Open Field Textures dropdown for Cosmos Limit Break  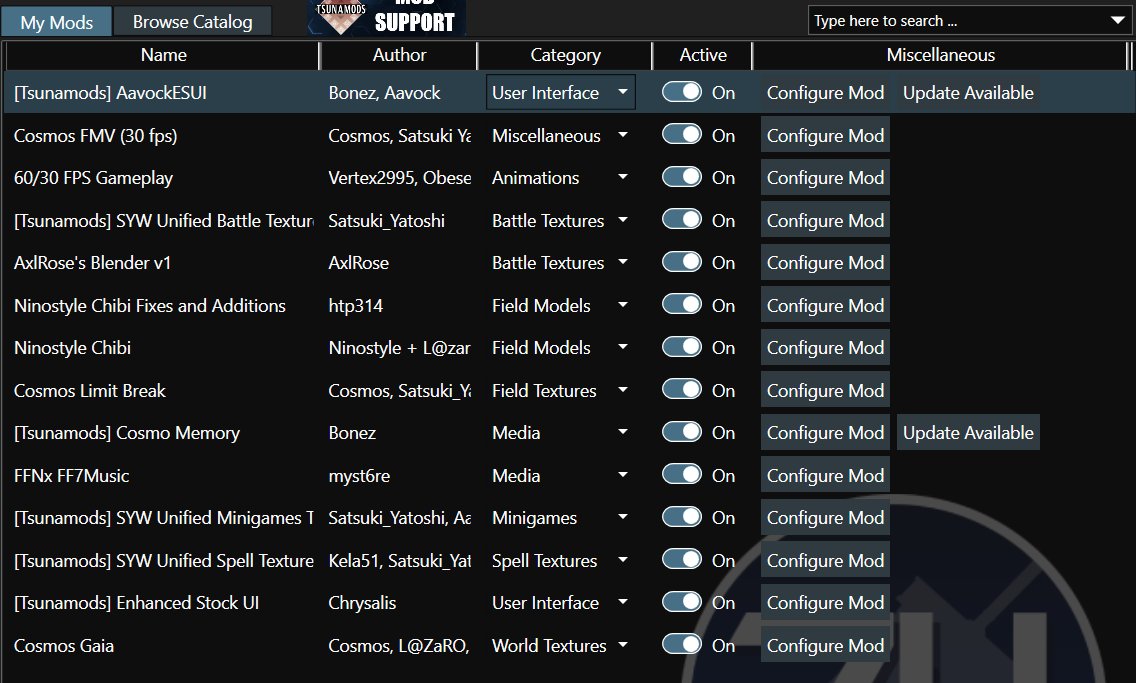click(x=561, y=390)
